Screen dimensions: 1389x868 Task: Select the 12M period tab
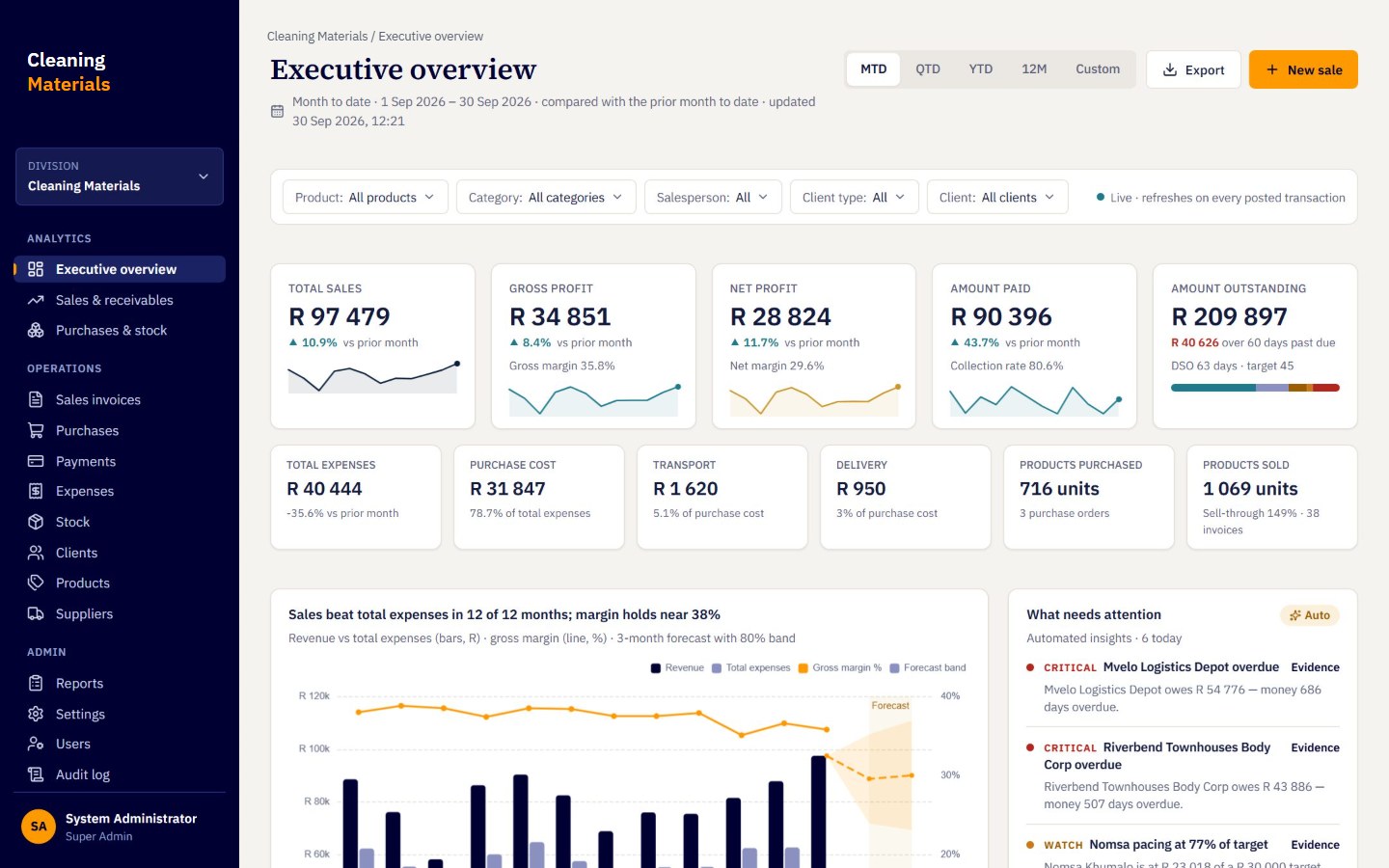pyautogui.click(x=1034, y=69)
